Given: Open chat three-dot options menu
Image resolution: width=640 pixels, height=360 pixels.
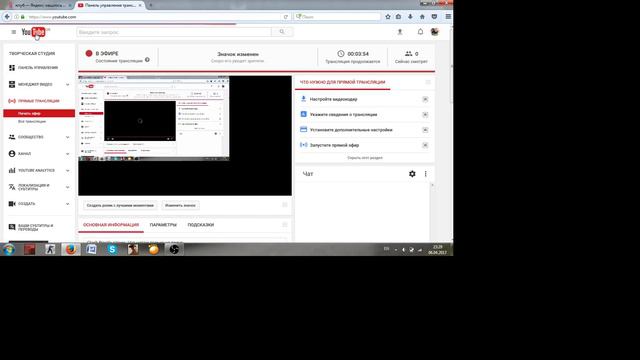Looking at the screenshot, I should [x=425, y=174].
